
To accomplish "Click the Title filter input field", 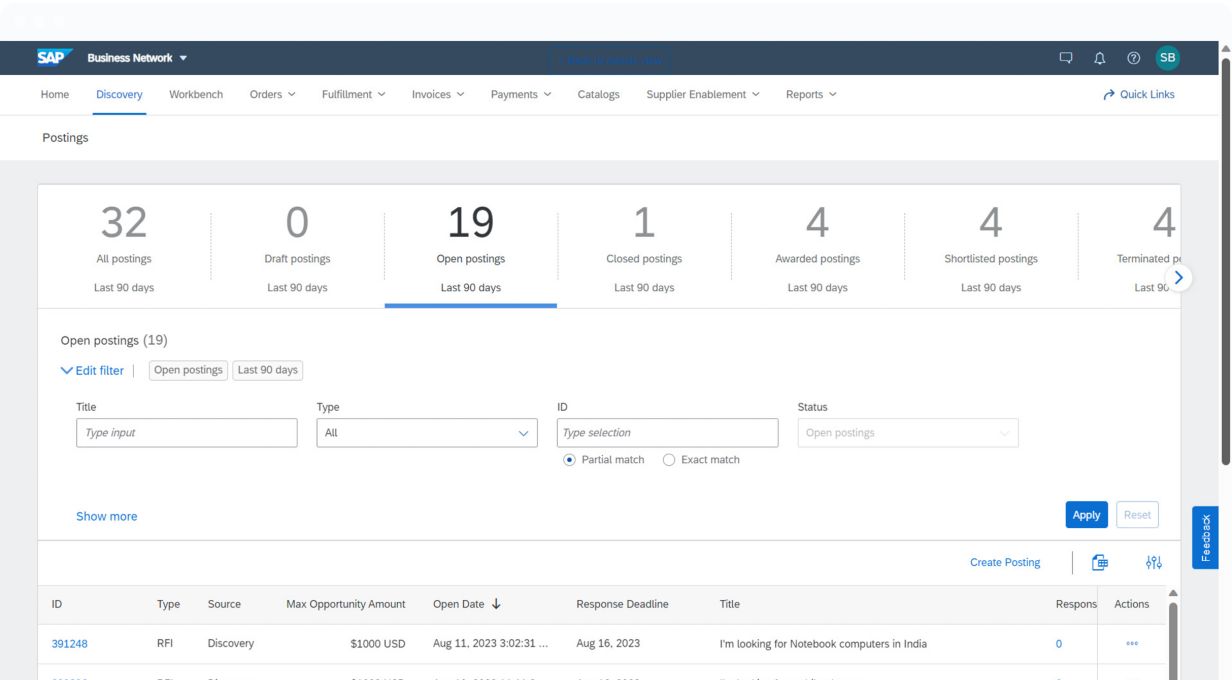I will tap(187, 433).
